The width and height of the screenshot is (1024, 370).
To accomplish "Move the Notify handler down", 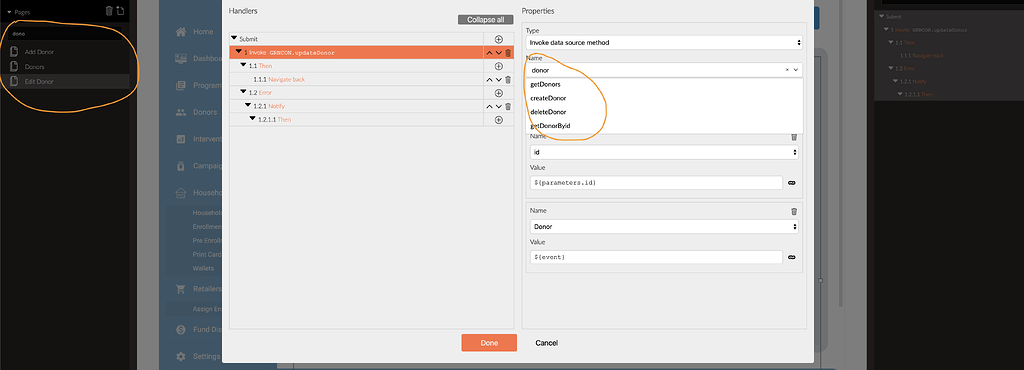I will pos(499,106).
